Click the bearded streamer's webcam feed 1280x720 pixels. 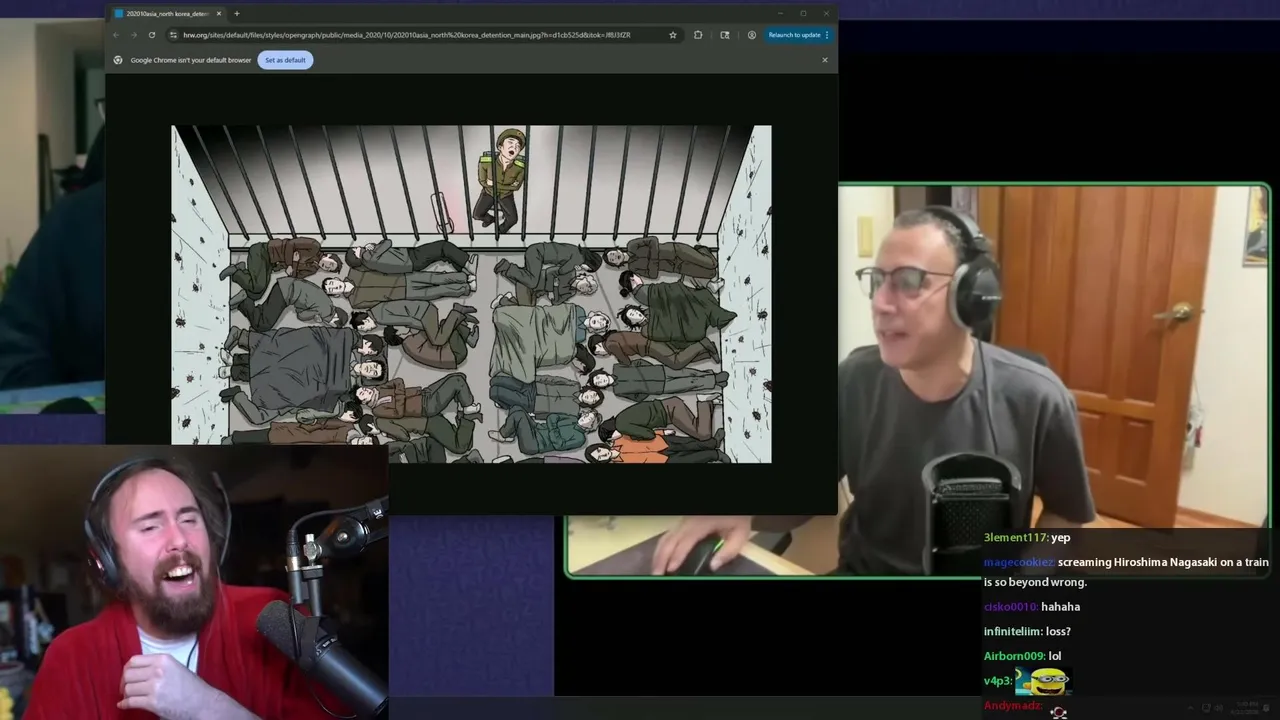click(194, 582)
